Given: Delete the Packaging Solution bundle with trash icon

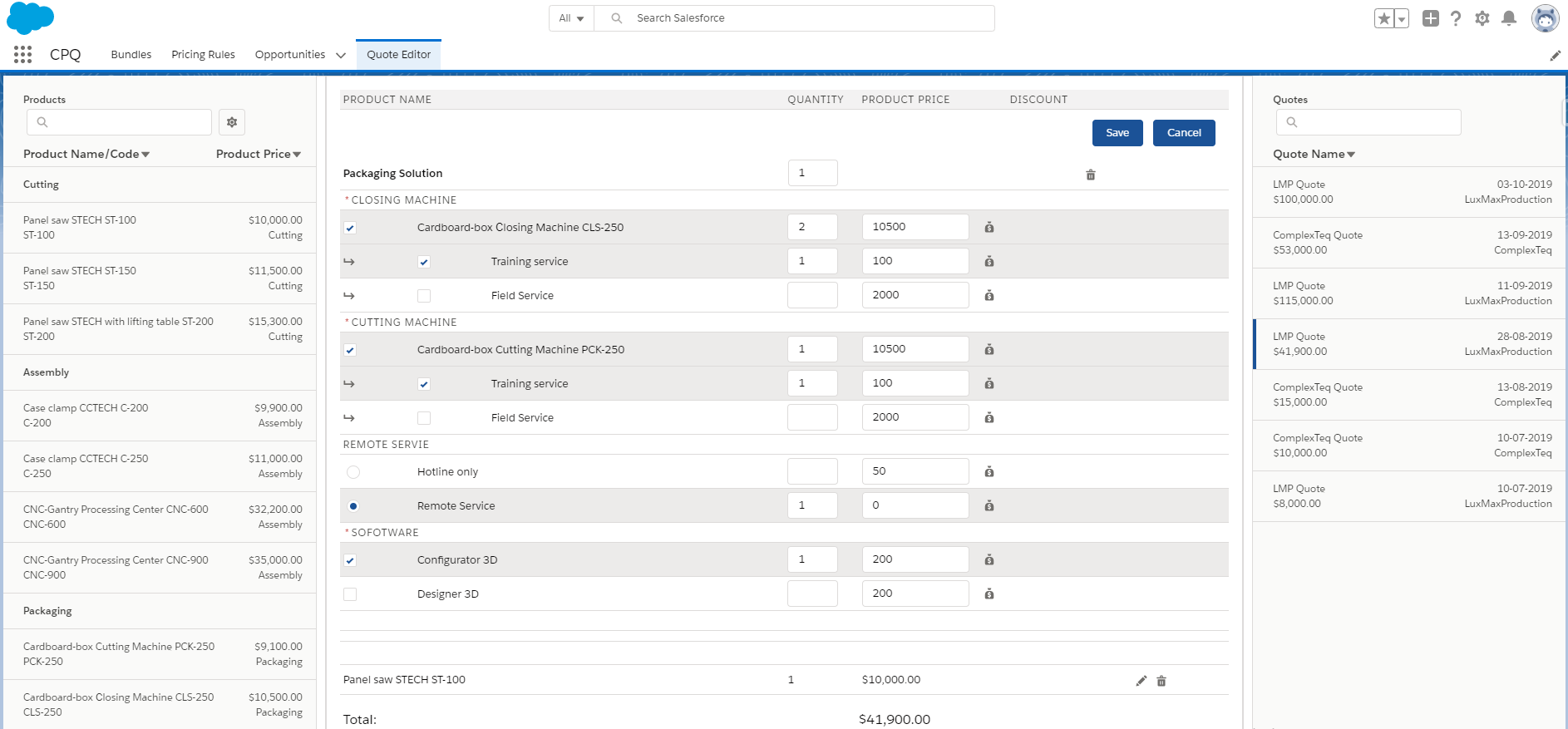Looking at the screenshot, I should tap(1090, 175).
